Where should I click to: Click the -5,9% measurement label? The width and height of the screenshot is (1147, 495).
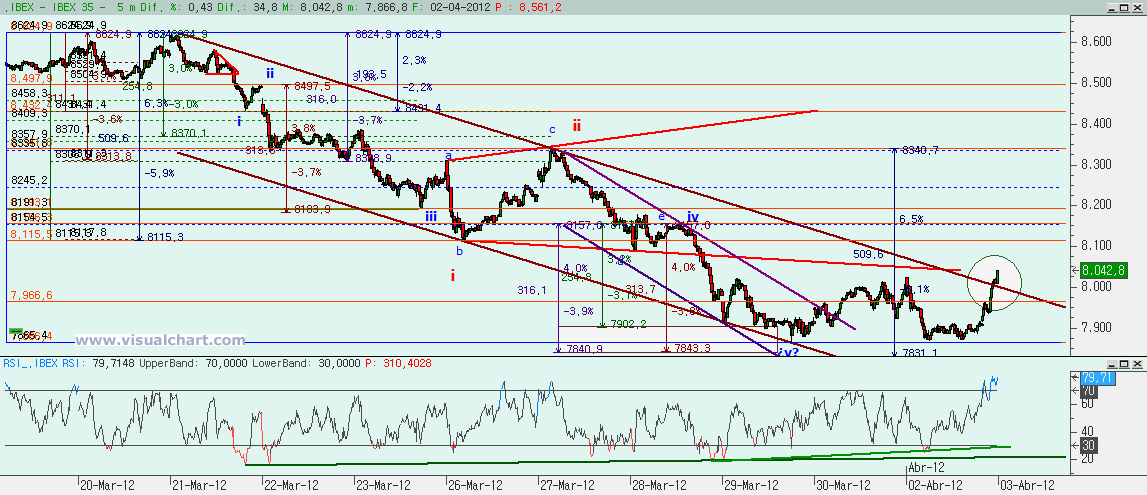[159, 174]
